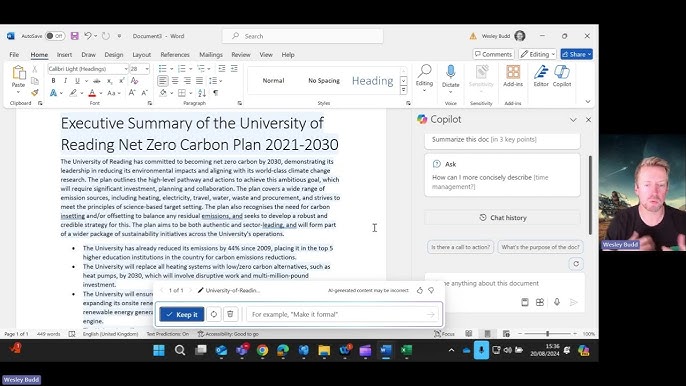Launch the Editor proofing tool

[541, 76]
